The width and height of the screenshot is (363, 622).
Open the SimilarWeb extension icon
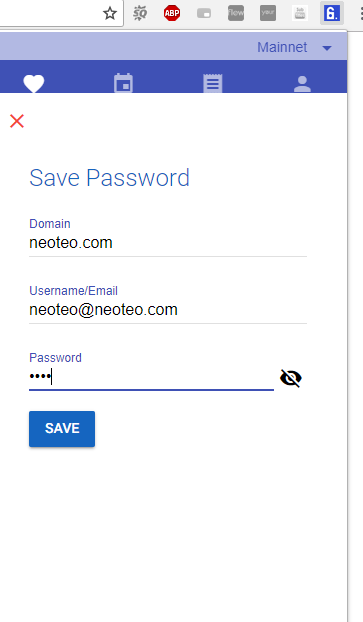pyautogui.click(x=140, y=13)
